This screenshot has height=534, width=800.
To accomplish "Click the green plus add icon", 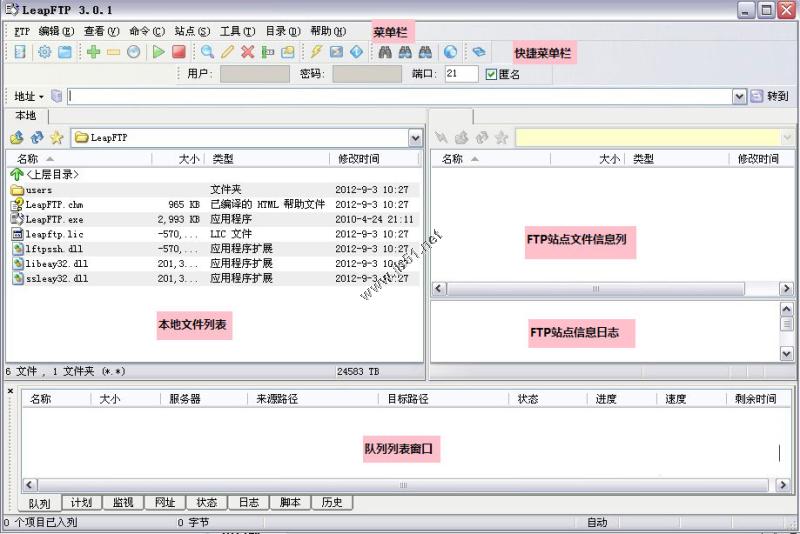I will click(x=93, y=52).
